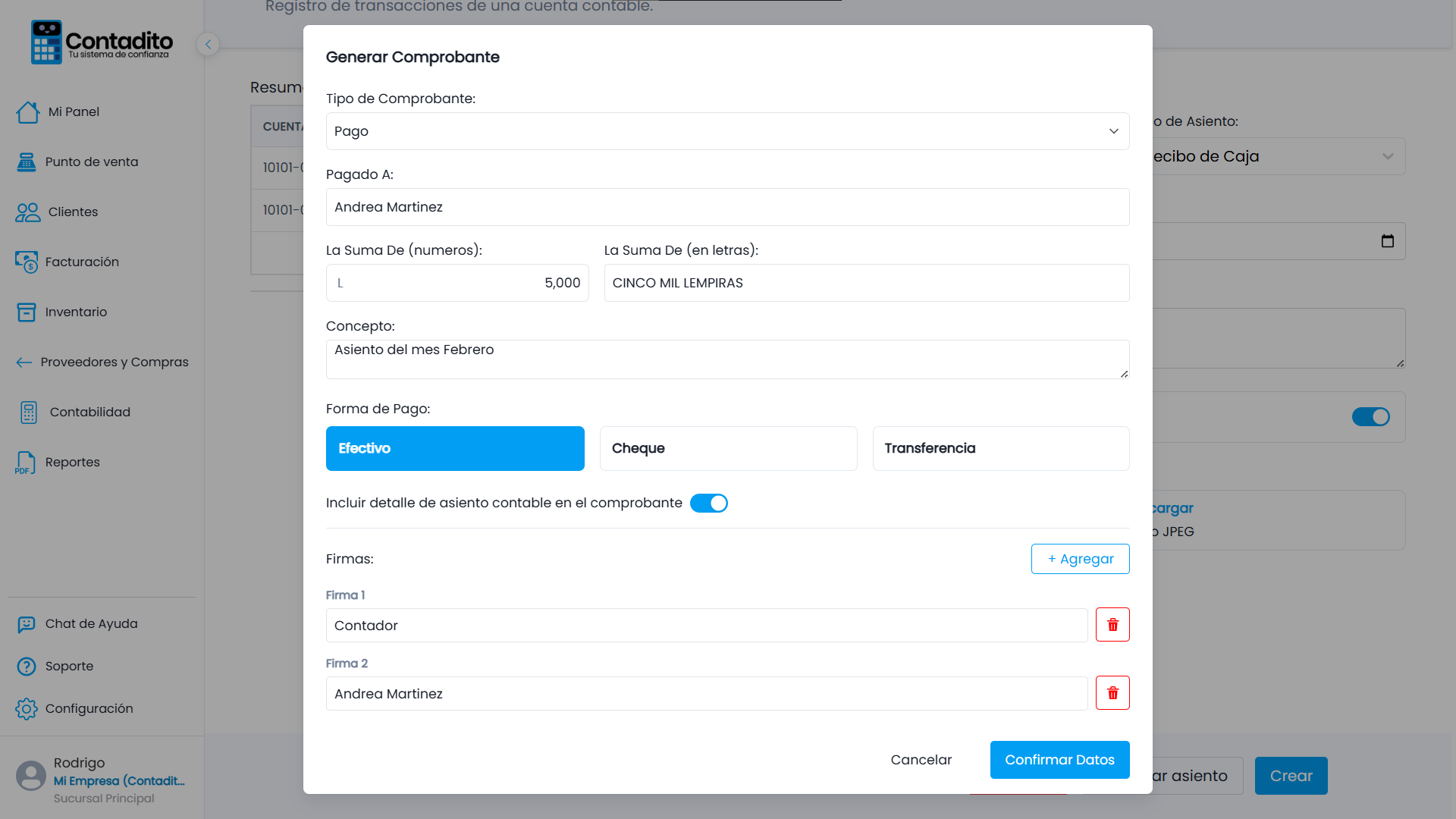Open Chat de Ayuda icon
The width and height of the screenshot is (1456, 819).
[27, 624]
